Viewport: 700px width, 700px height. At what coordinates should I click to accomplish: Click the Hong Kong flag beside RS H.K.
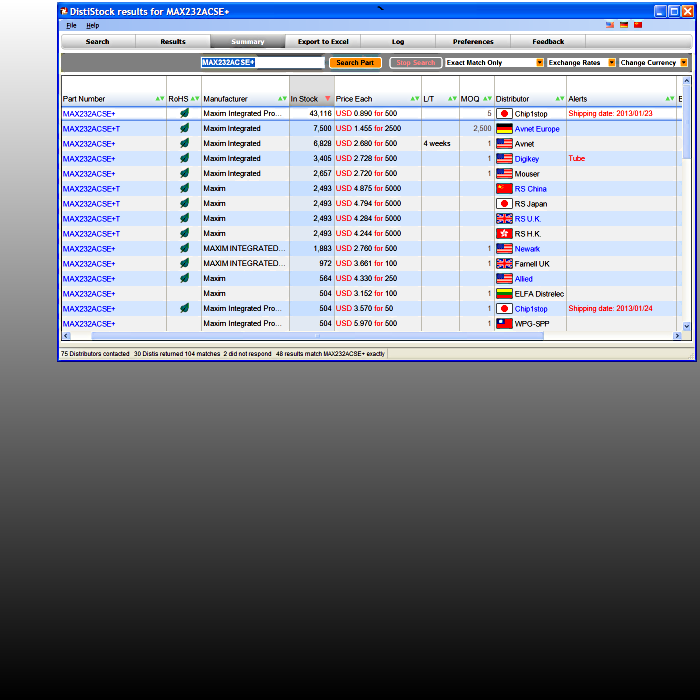504,233
